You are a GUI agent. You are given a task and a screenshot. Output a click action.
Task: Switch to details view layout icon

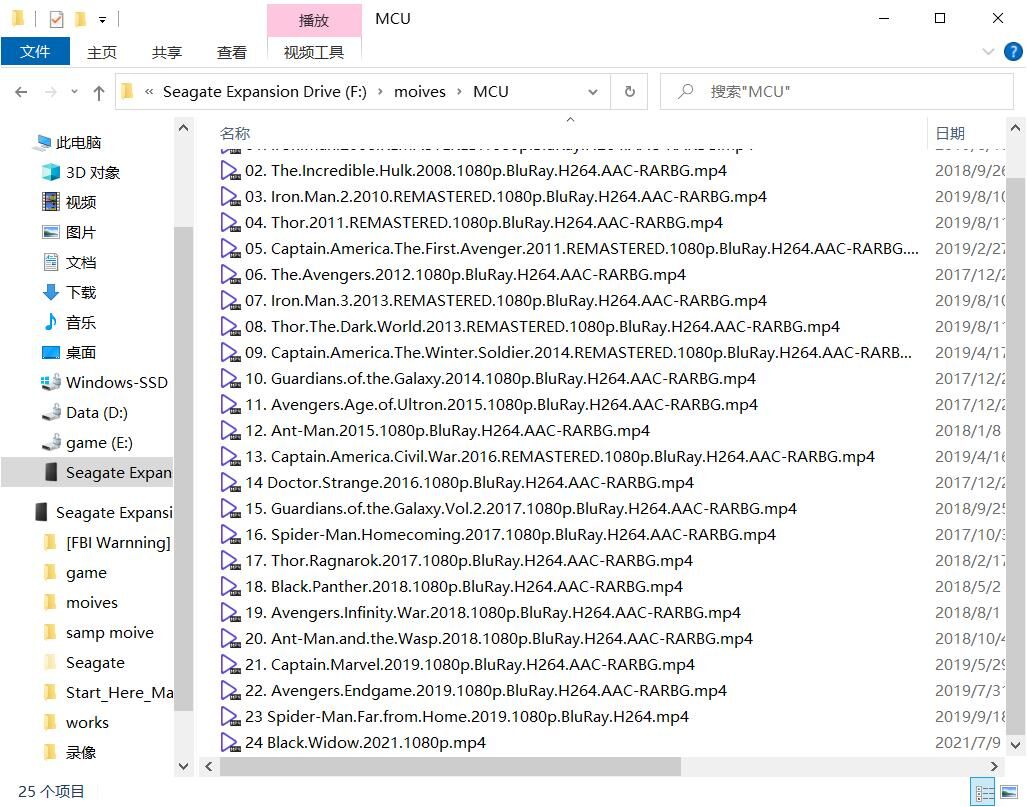(984, 793)
